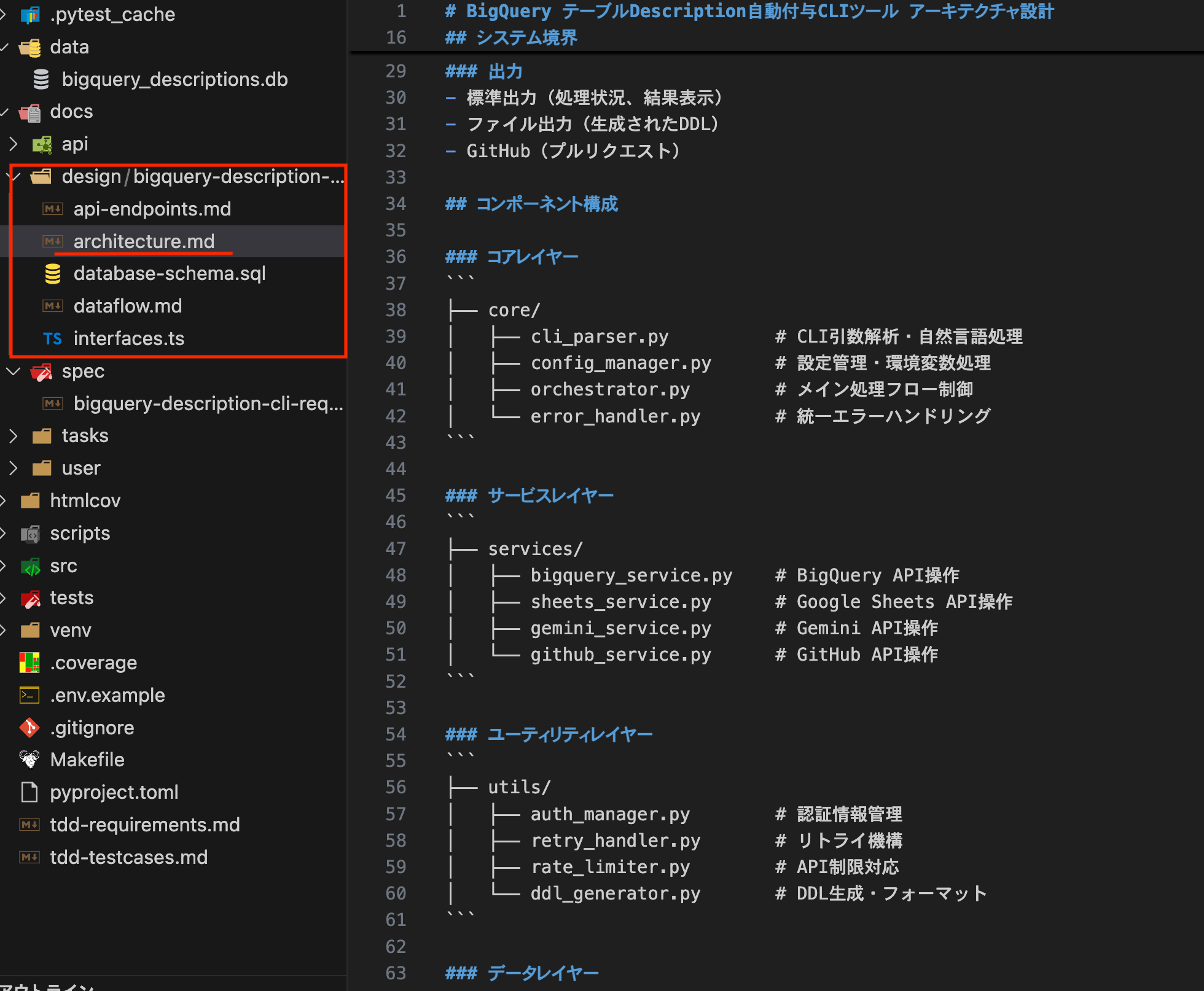Select the venv folder name

click(x=71, y=631)
